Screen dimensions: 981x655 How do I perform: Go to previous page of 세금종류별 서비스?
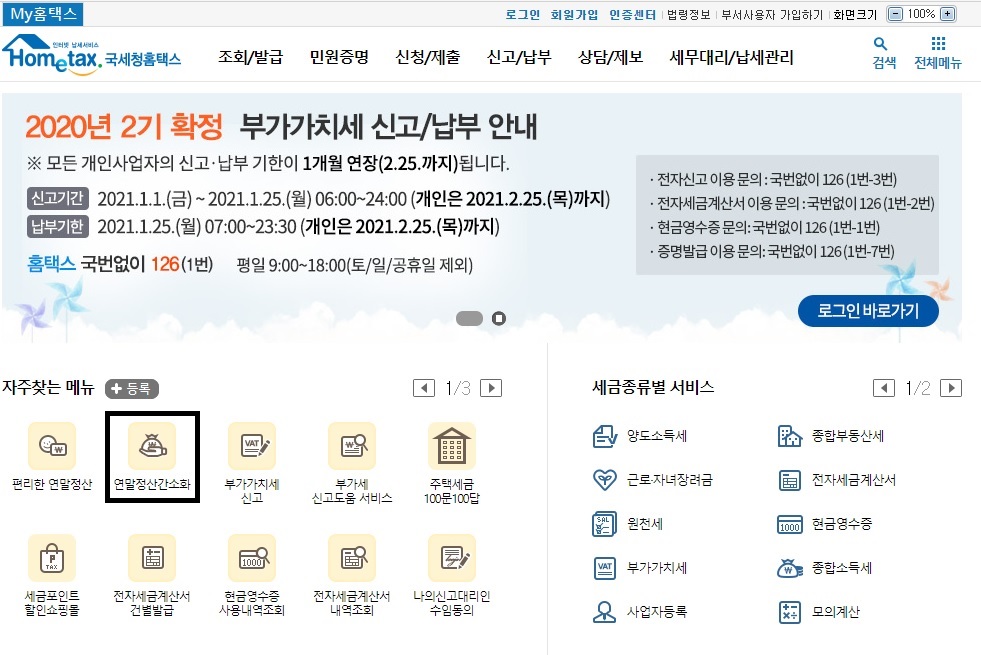[884, 388]
